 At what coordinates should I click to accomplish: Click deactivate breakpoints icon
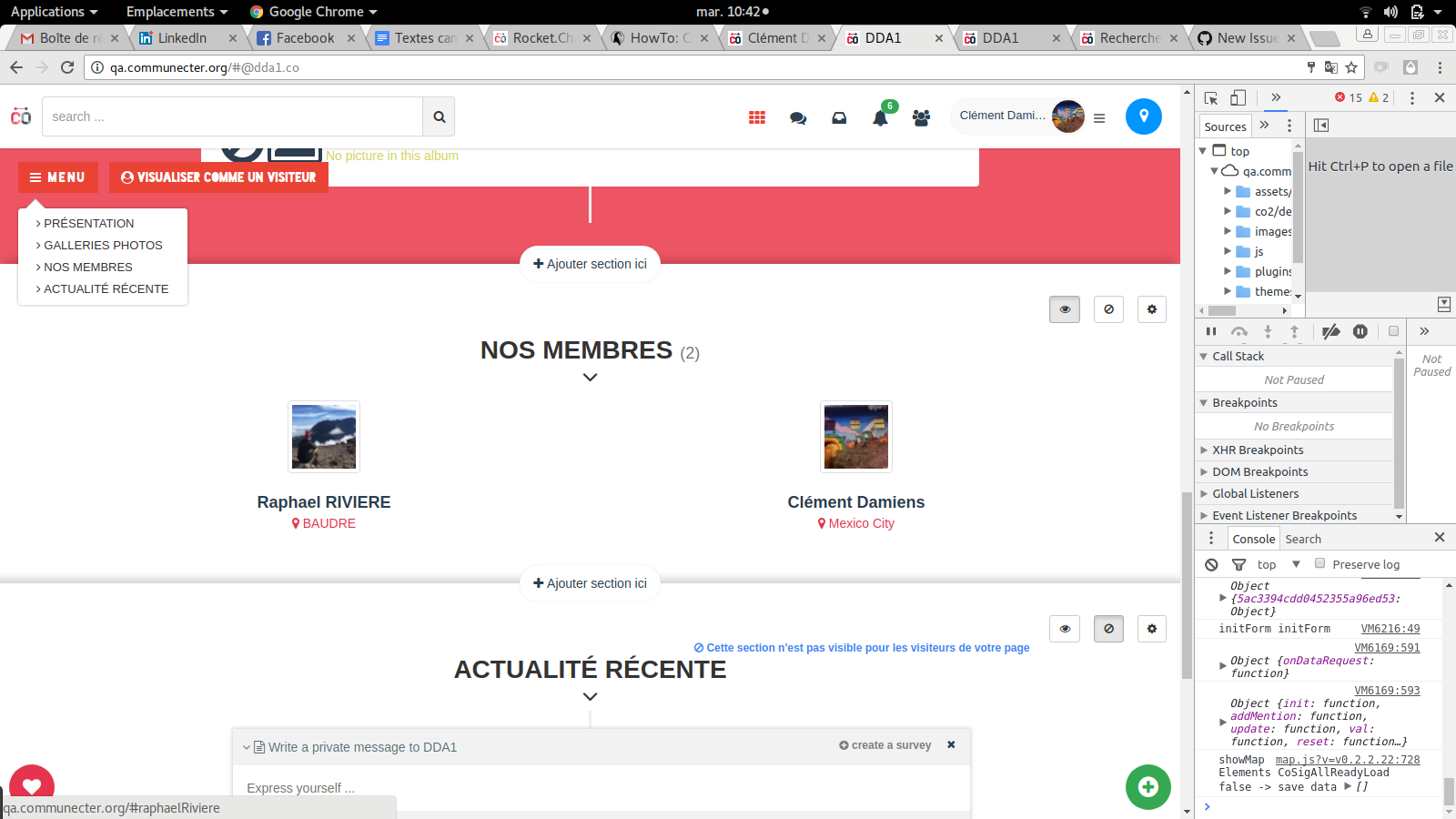[x=1330, y=331]
